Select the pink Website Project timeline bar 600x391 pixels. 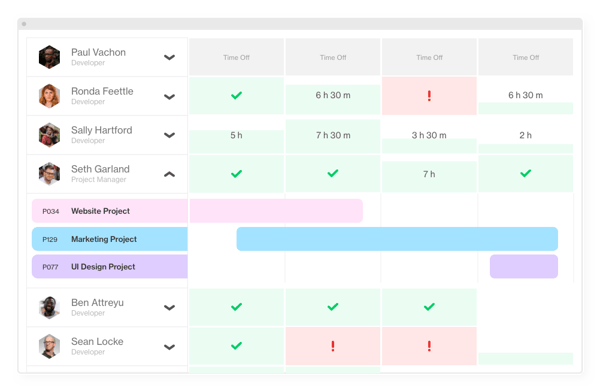pyautogui.click(x=276, y=211)
